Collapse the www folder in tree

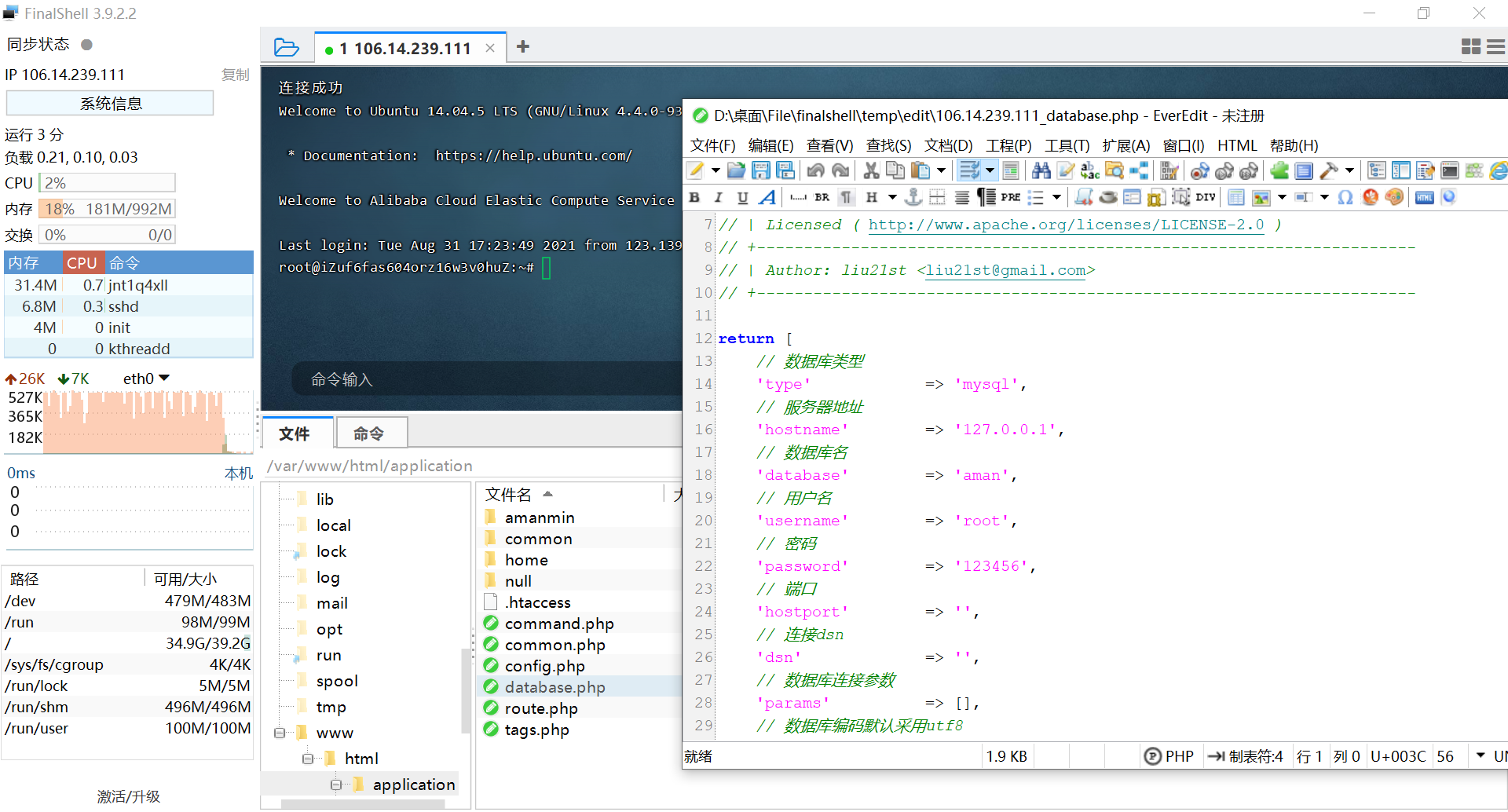[x=280, y=733]
